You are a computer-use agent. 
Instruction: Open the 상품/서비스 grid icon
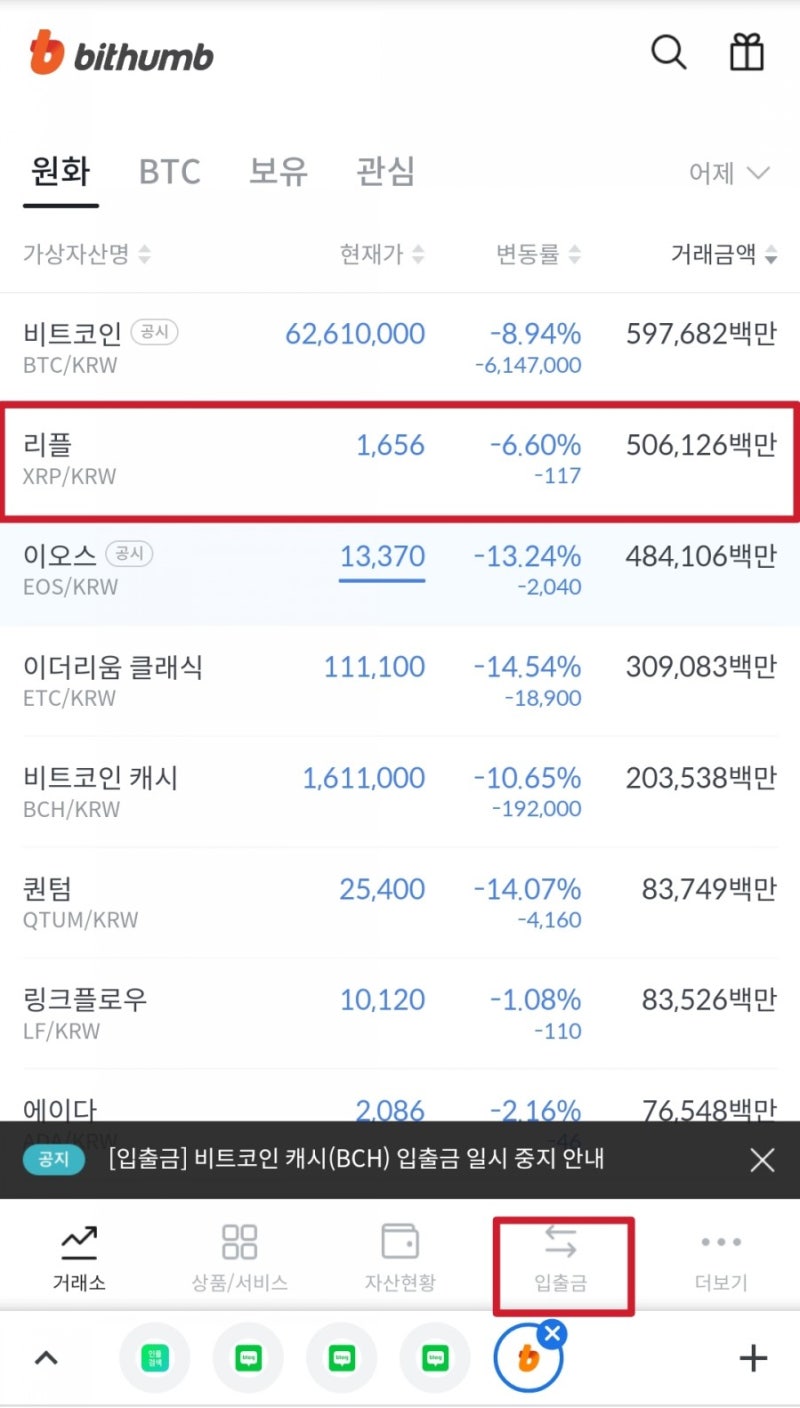(240, 1243)
